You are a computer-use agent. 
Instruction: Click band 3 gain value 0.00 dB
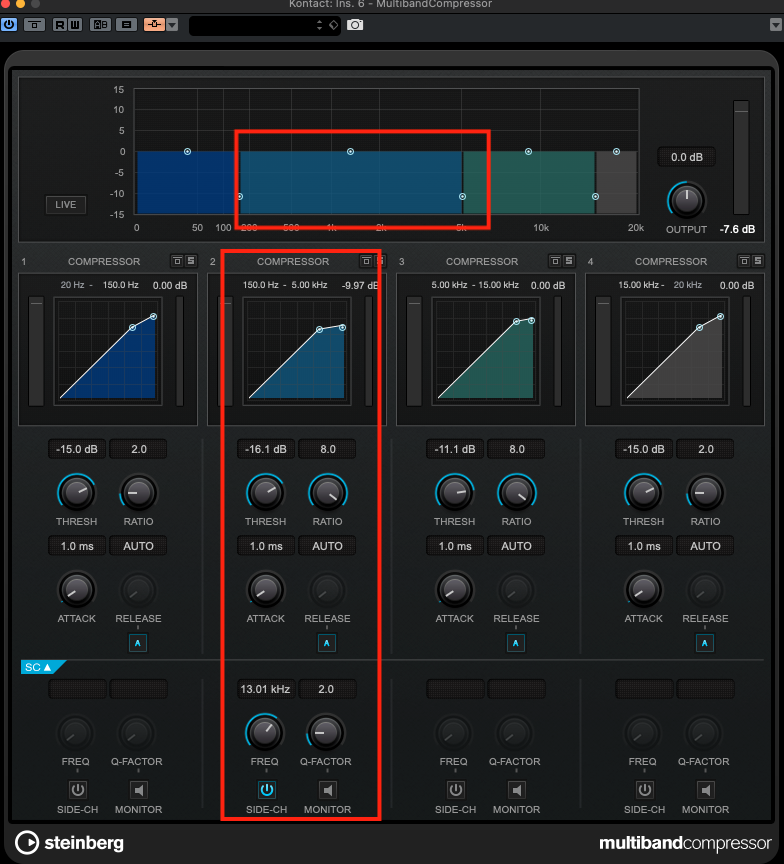(x=548, y=285)
